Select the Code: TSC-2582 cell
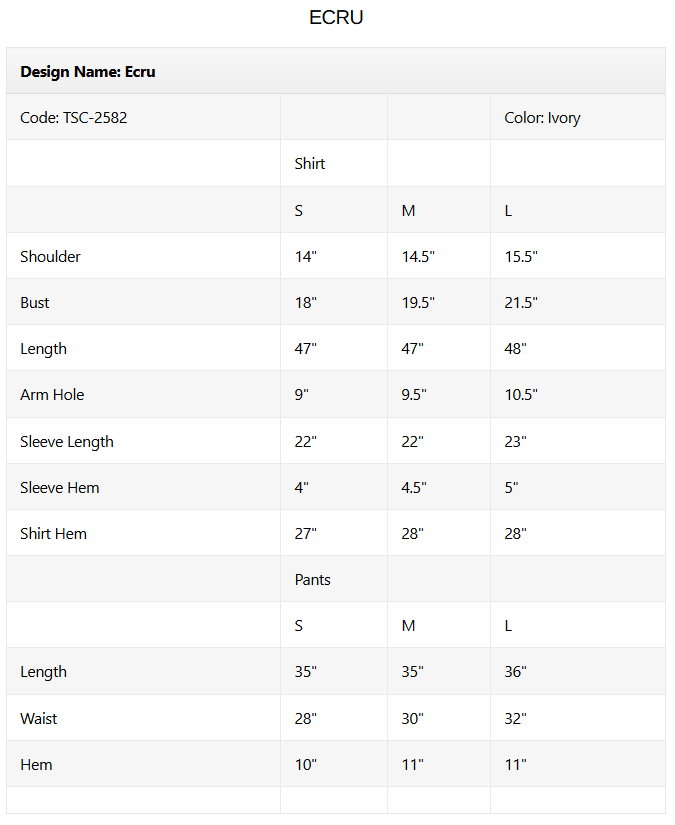Screen dimensions: 675x825 74,118
